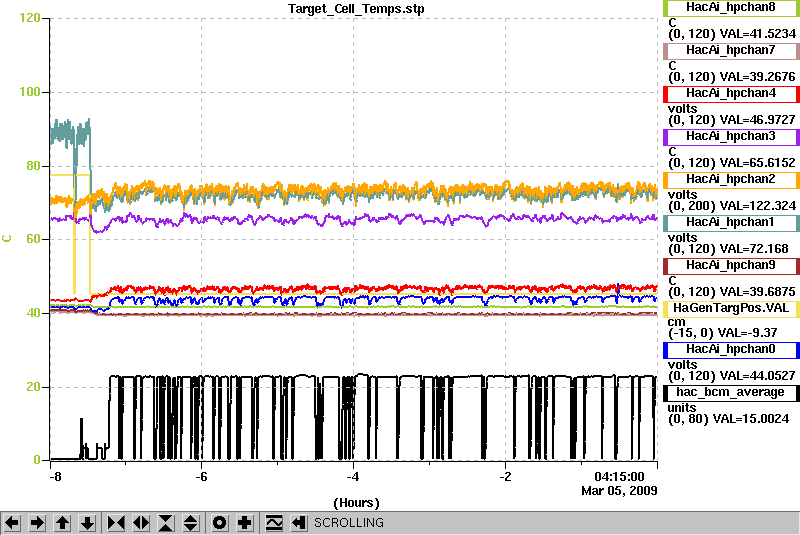Image resolution: width=800 pixels, height=535 pixels.
Task: Pan the plot left with the left arrow
Action: (12, 523)
